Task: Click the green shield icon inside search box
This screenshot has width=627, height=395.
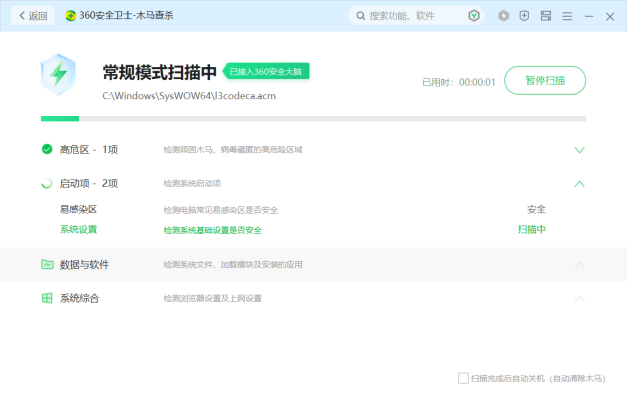Action: coord(474,16)
